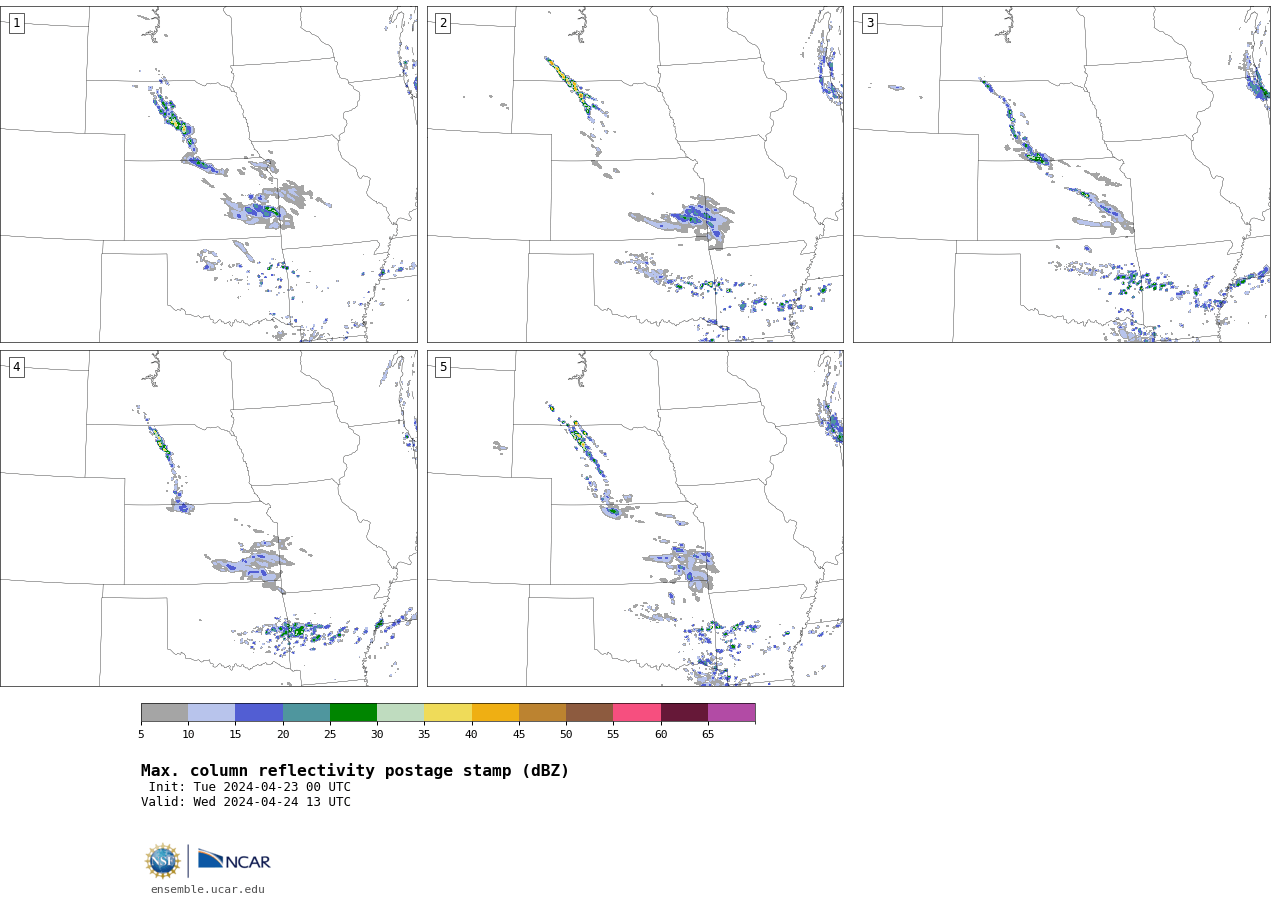
Task: Click the member number 5 label box
Action: point(443,367)
